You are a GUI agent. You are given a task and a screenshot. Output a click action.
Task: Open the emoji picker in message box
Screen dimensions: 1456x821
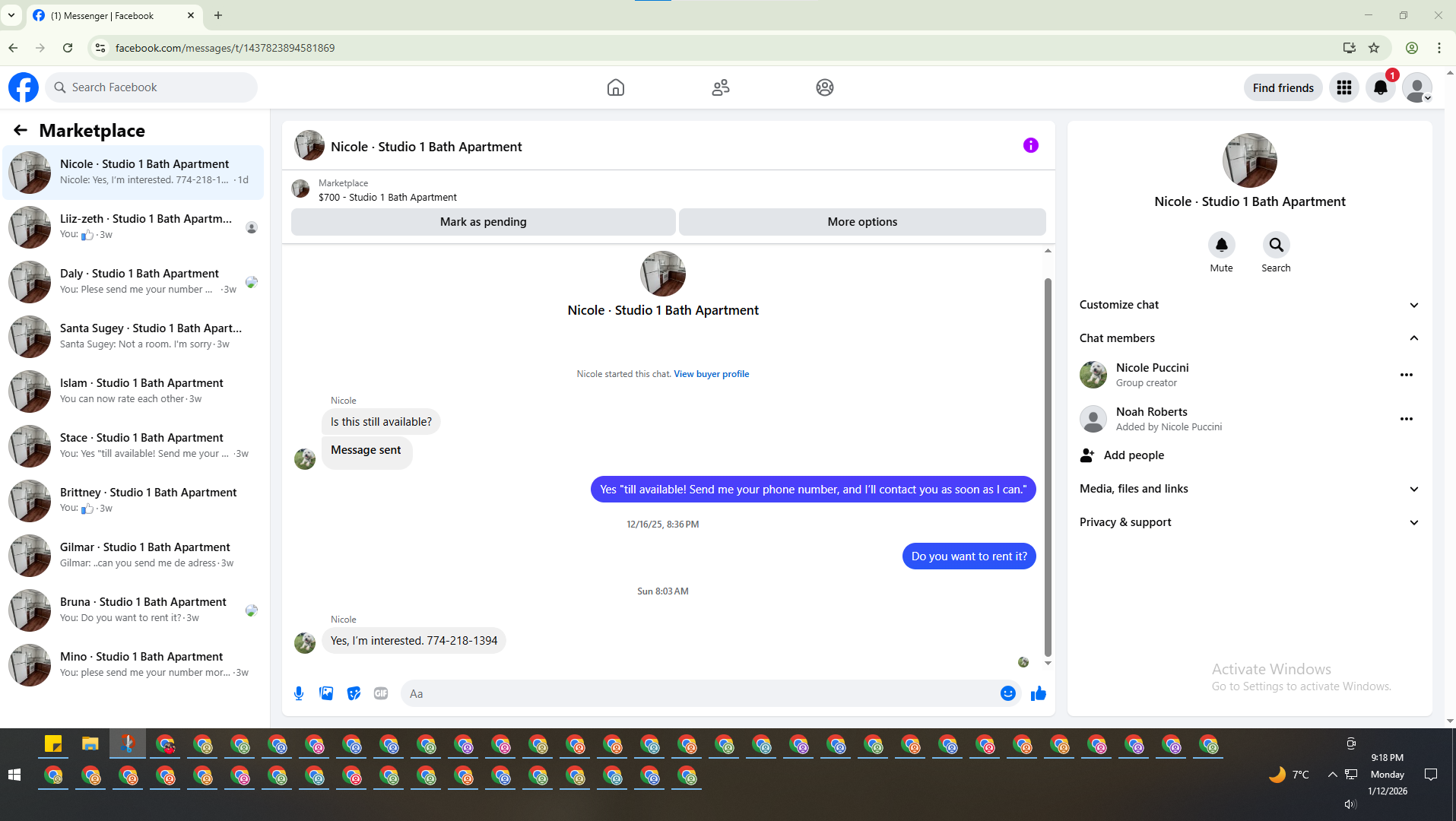(x=1008, y=693)
